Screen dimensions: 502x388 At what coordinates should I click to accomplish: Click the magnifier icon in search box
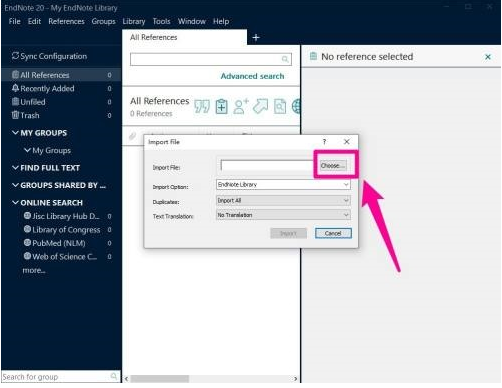[x=285, y=59]
